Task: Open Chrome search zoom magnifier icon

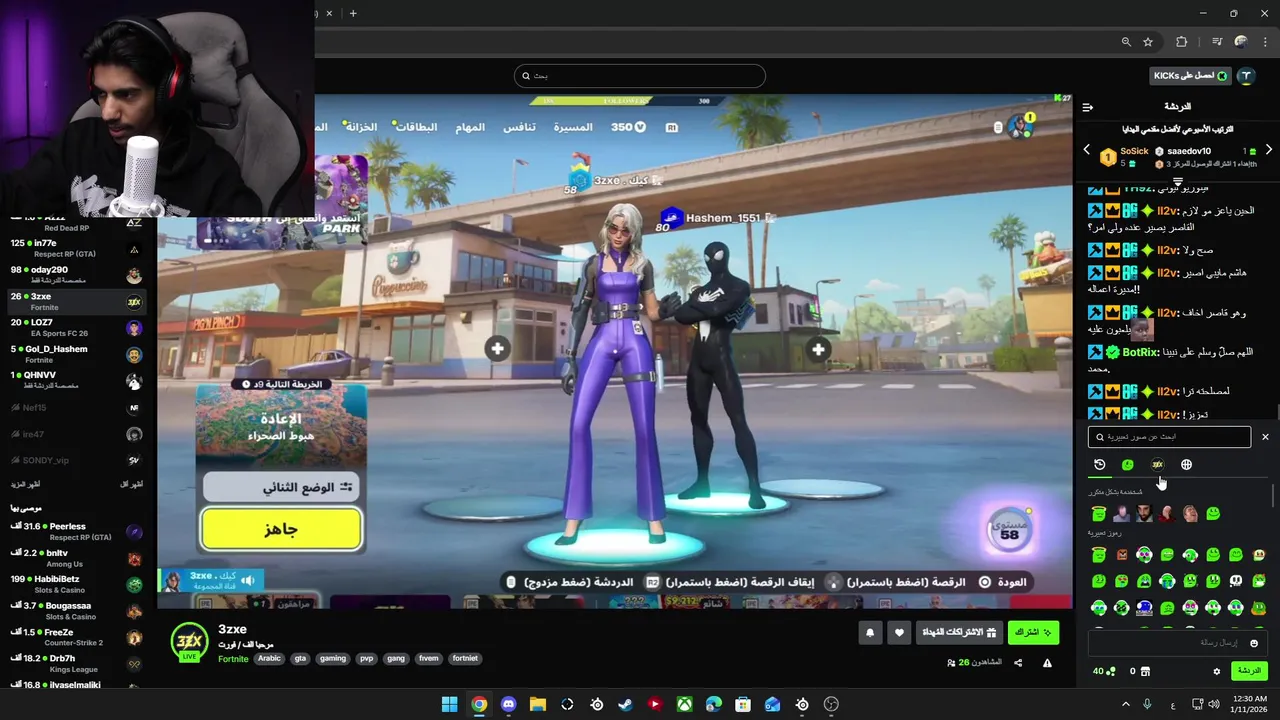Action: pyautogui.click(x=1126, y=42)
